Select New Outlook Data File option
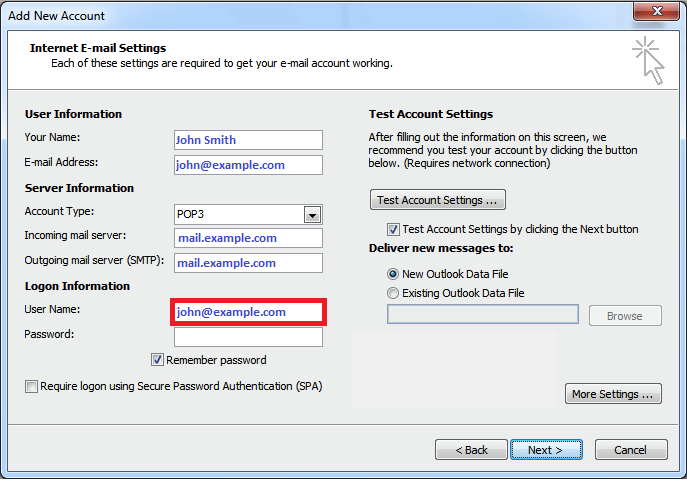Viewport: 687px width, 480px height. (x=393, y=274)
